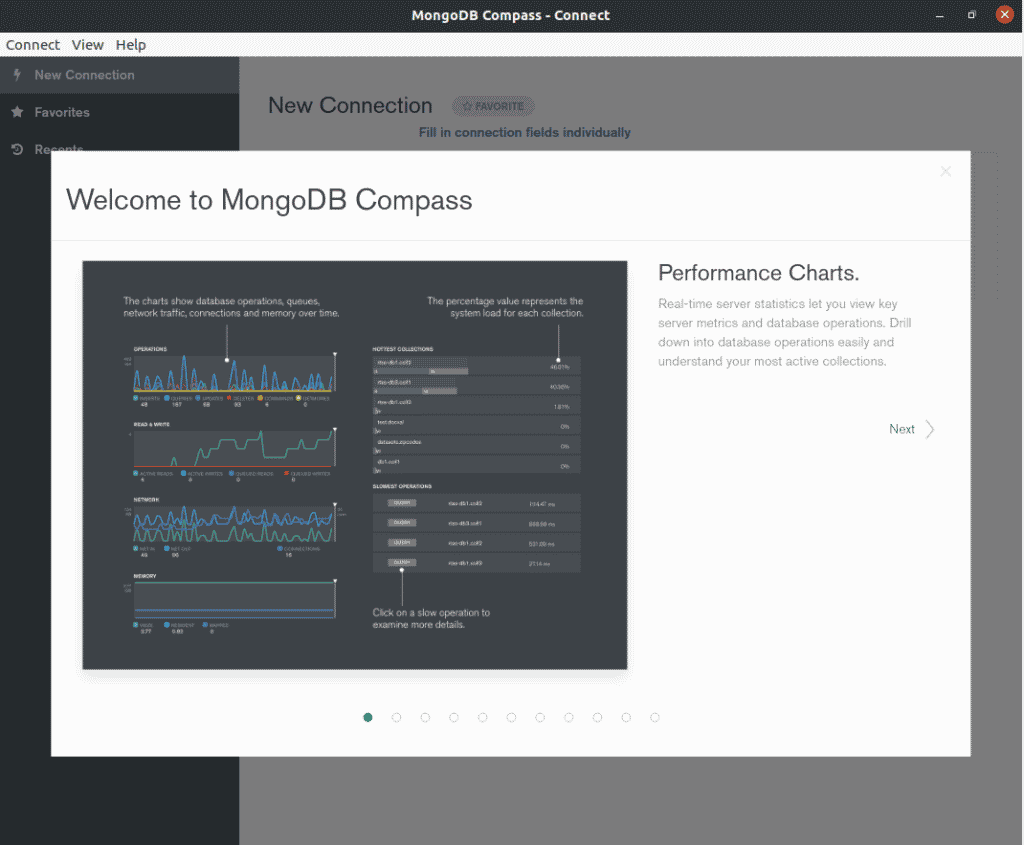Open the View menu
This screenshot has width=1024, height=845.
[x=88, y=44]
